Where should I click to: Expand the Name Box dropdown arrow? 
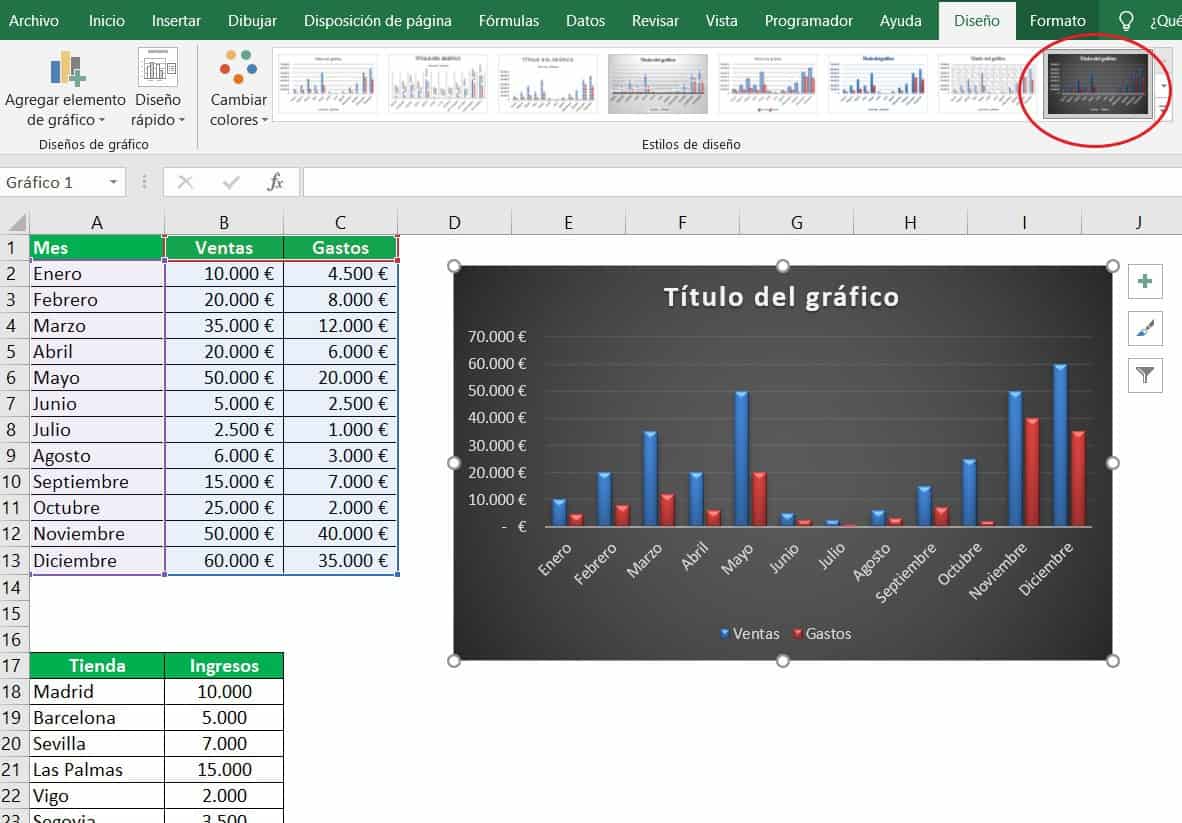point(113,182)
